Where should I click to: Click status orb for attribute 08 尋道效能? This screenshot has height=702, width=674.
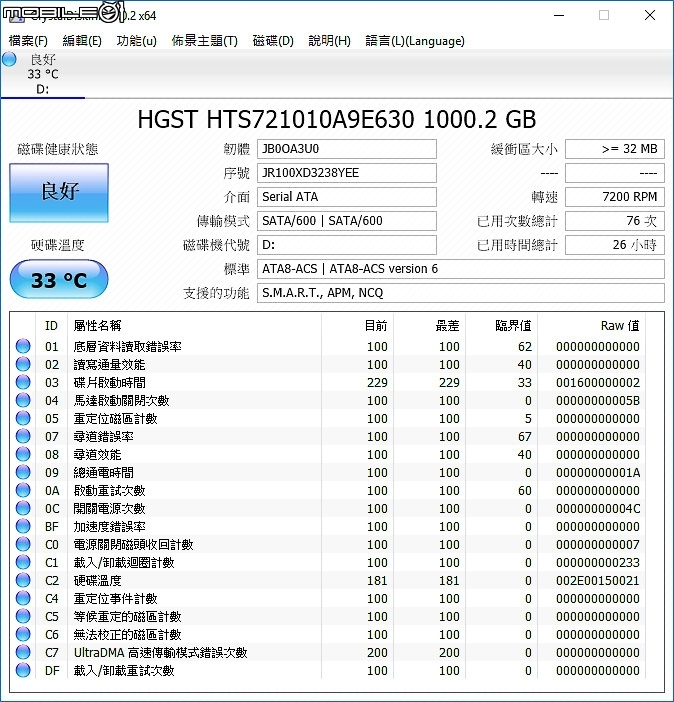point(23,454)
